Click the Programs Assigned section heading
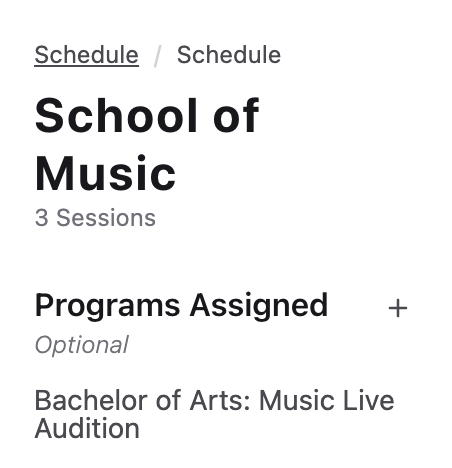This screenshot has height=468, width=452. click(182, 305)
